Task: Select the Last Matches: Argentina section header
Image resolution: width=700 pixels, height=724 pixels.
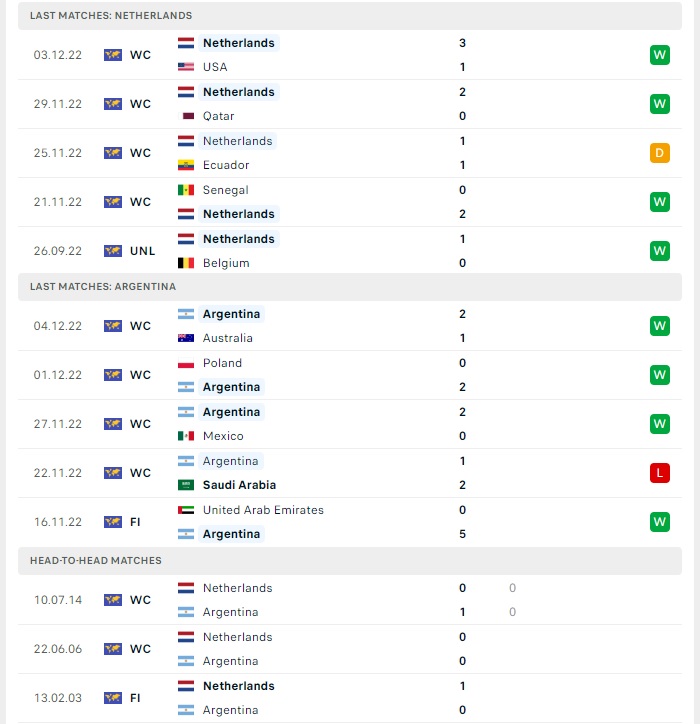Action: pos(350,287)
